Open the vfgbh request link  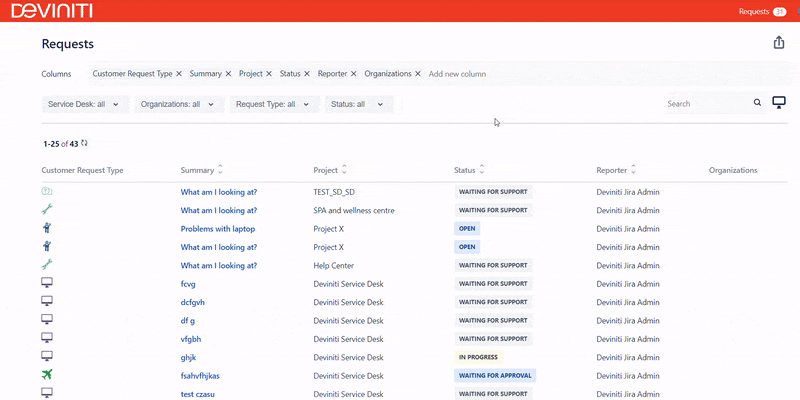[x=191, y=339]
